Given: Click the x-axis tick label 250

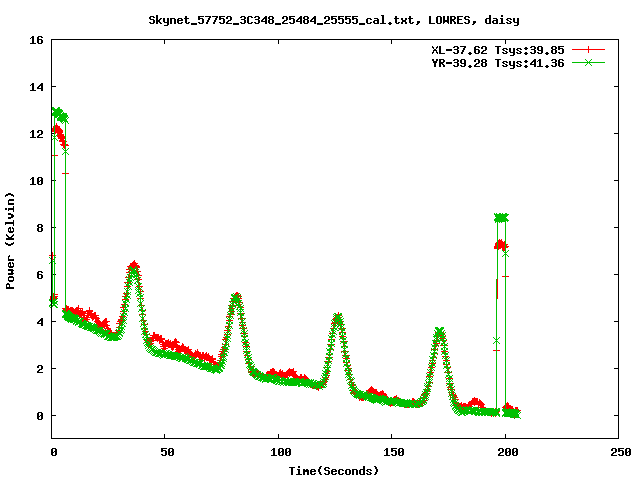Looking at the screenshot, I should (x=620, y=452).
